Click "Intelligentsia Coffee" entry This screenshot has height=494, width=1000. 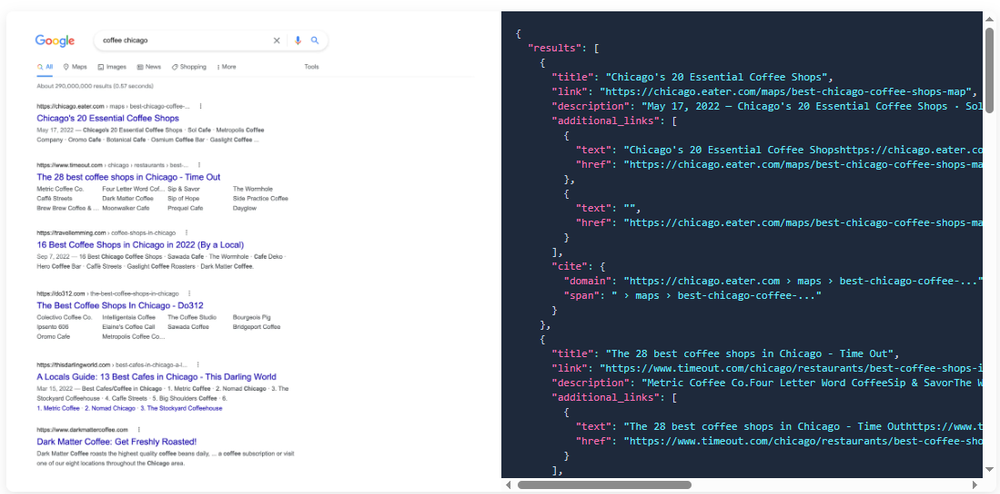pyautogui.click(x=129, y=317)
